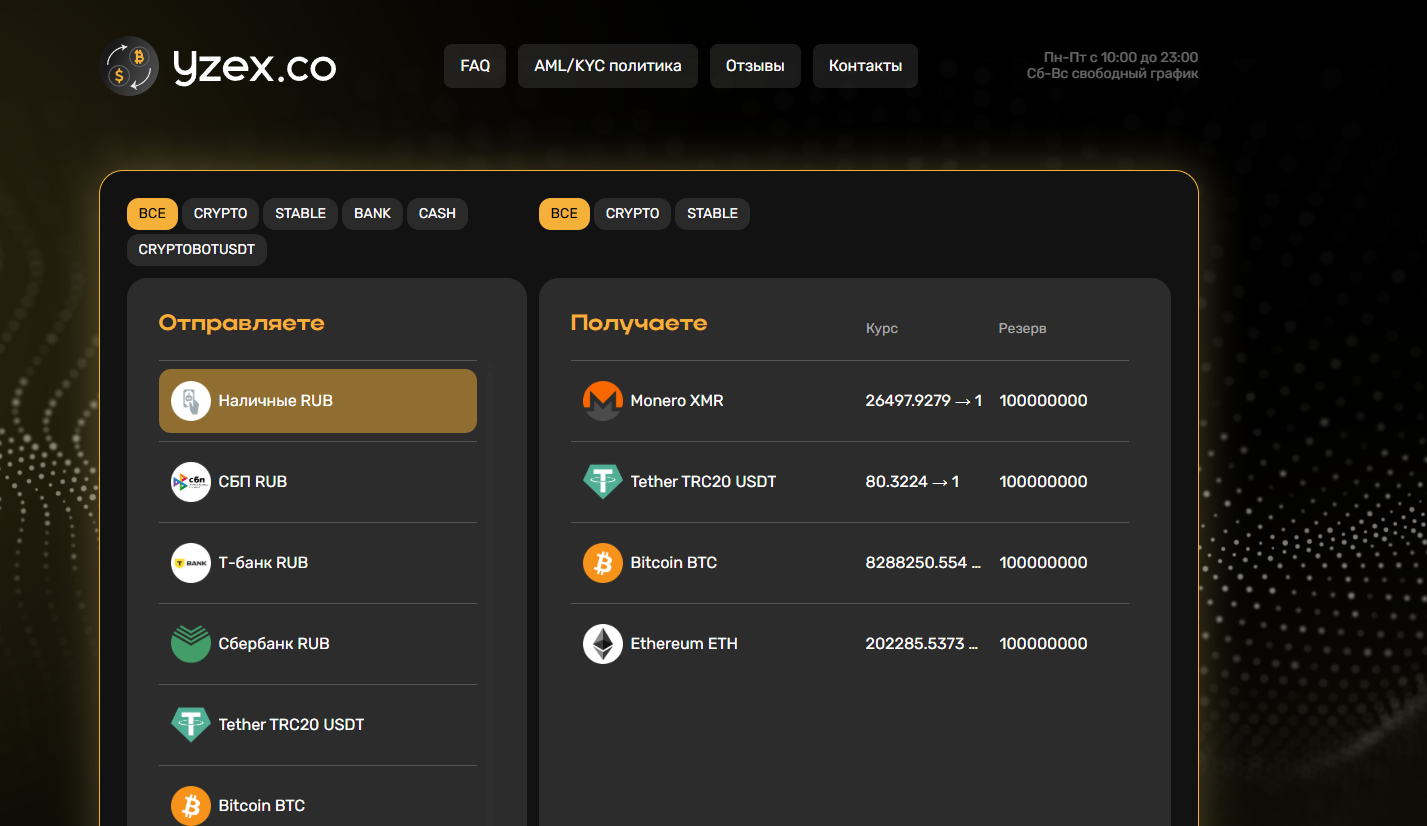Click the Bitcoin icon in the Получаете list

tap(603, 563)
